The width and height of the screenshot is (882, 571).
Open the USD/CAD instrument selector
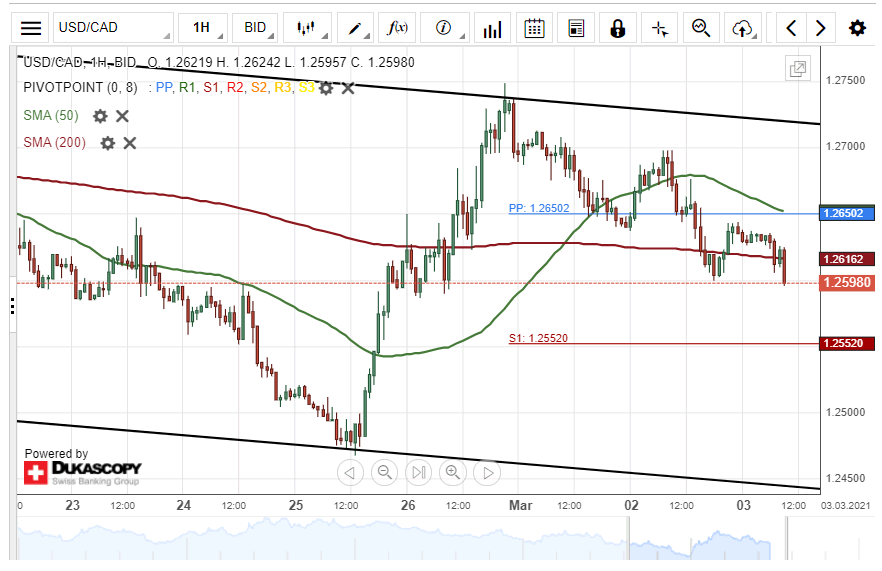(x=113, y=28)
